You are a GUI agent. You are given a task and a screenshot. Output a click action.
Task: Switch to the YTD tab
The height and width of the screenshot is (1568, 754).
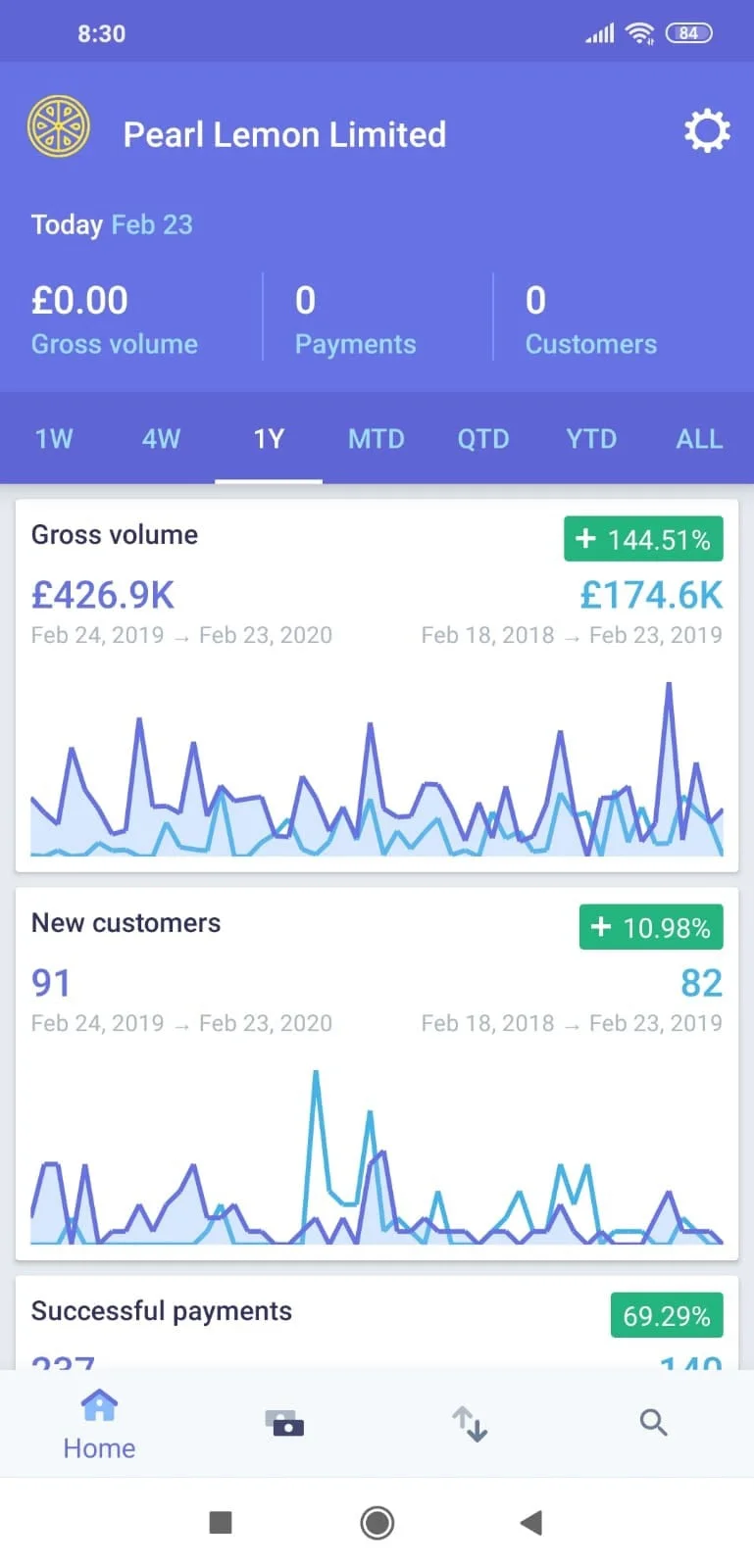591,438
